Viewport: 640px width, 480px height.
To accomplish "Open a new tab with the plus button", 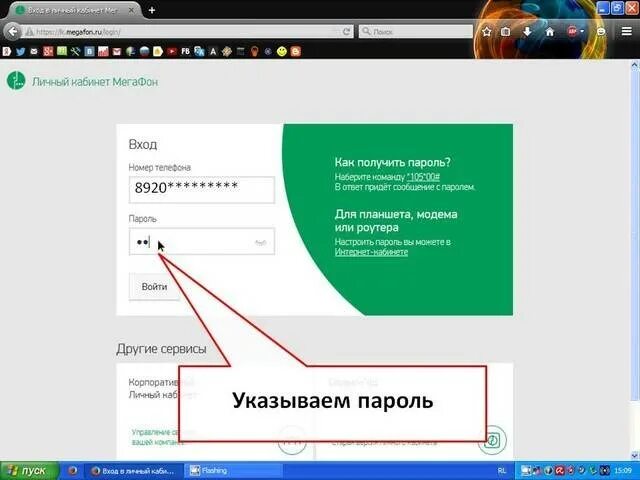I will coord(152,10).
